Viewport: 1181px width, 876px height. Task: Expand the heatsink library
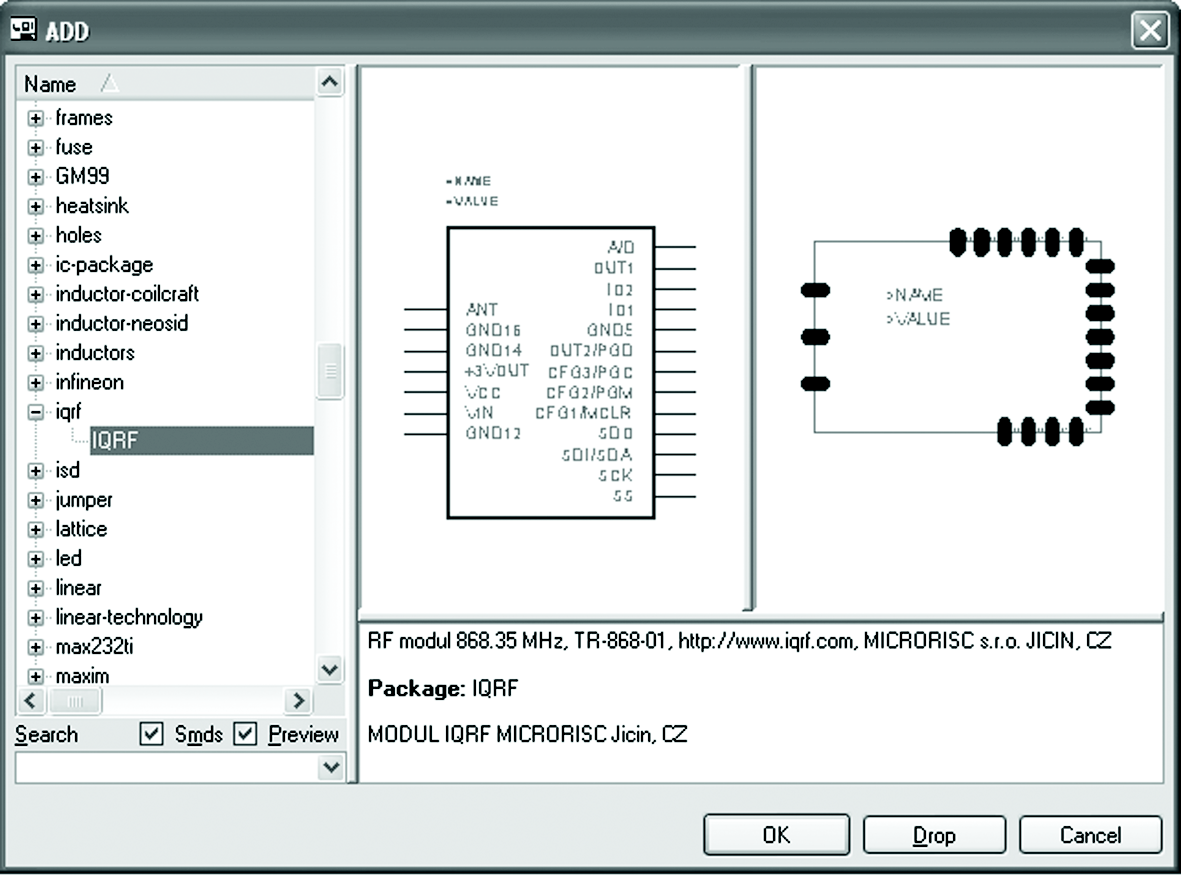click(35, 206)
